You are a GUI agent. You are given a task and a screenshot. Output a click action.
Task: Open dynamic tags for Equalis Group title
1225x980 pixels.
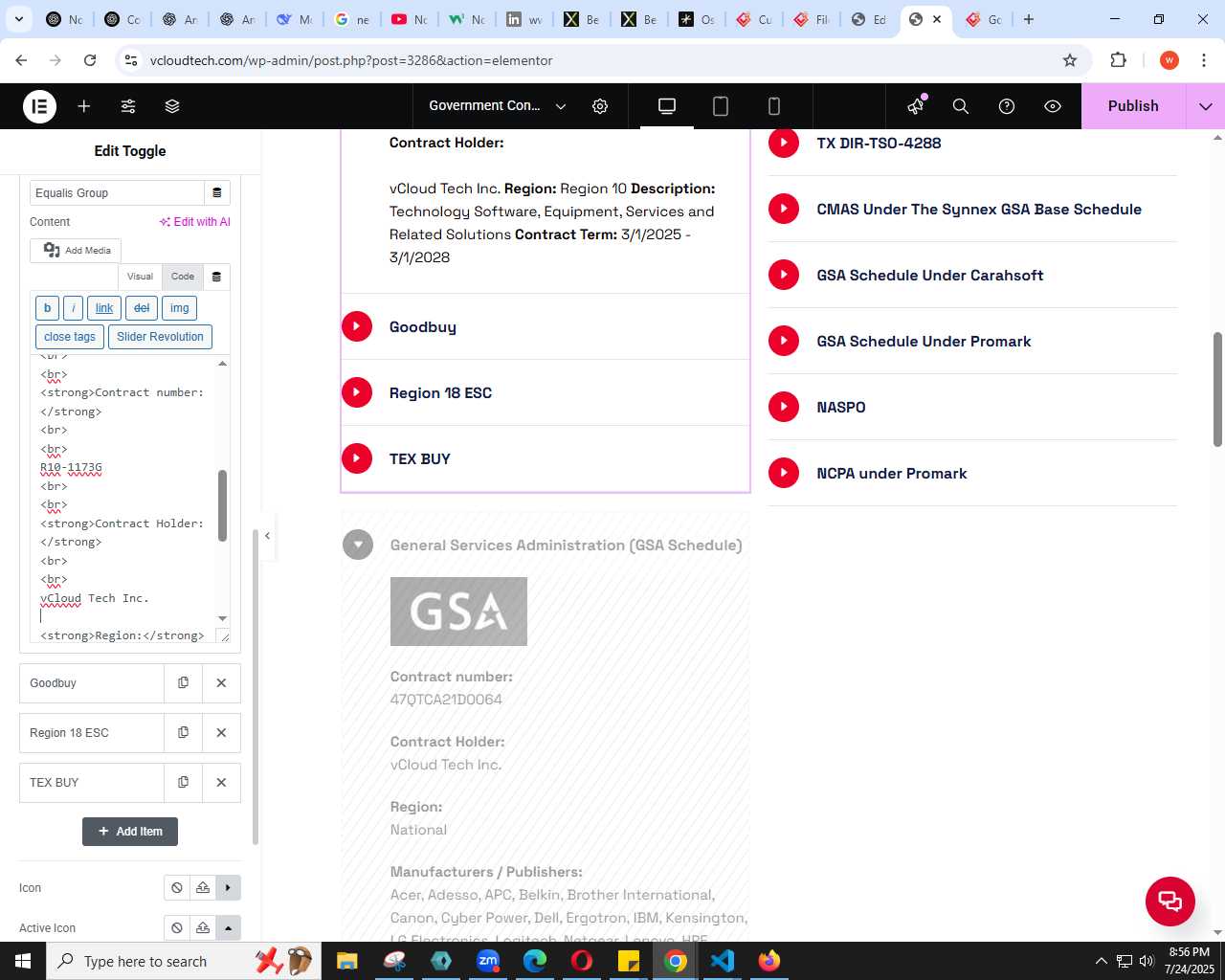coord(217,192)
